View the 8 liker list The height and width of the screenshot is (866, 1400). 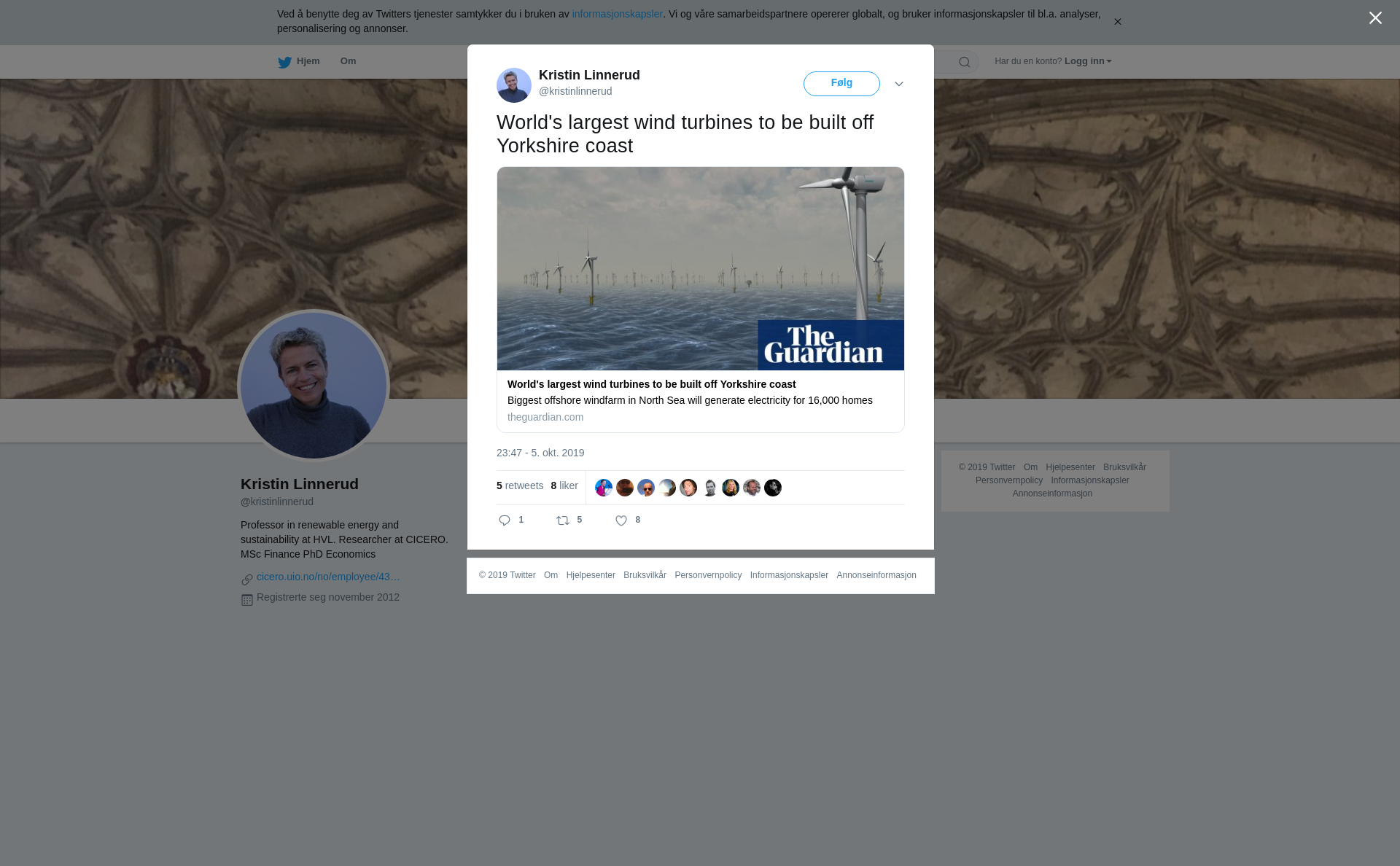coord(564,485)
